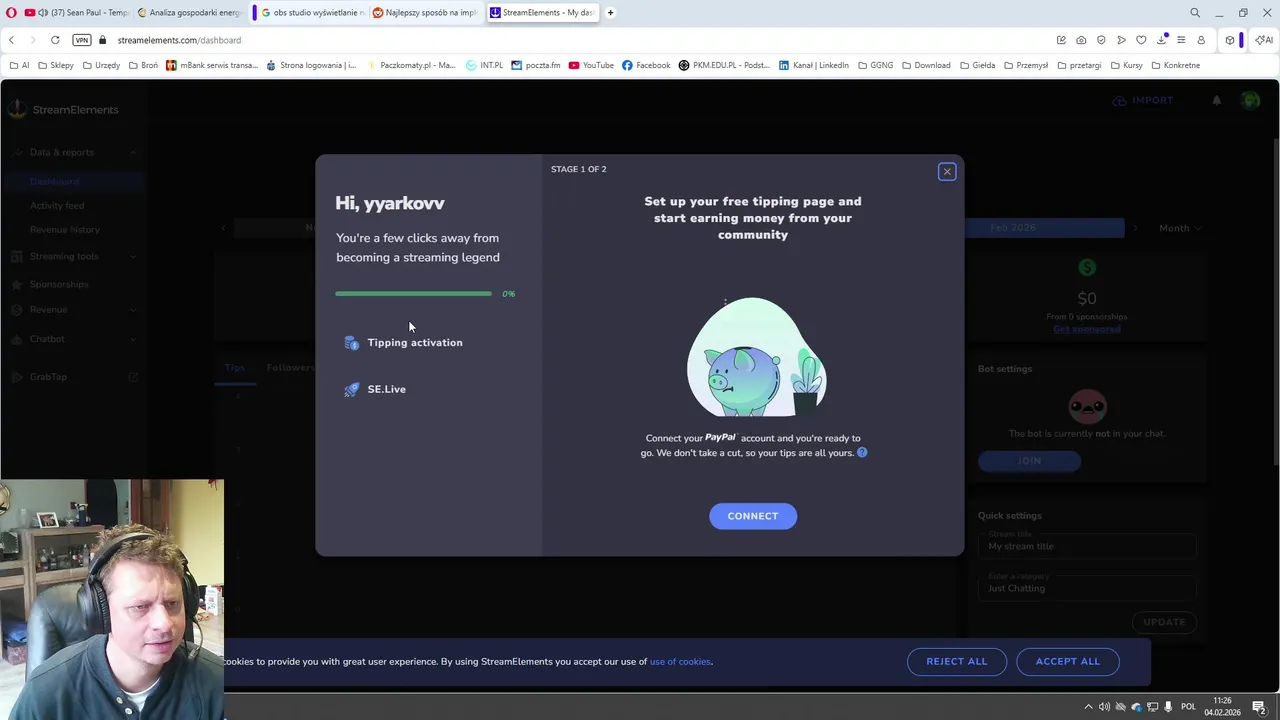Viewport: 1280px width, 720px height.
Task: Click the dimmed IMPORT button
Action: (x=1143, y=100)
